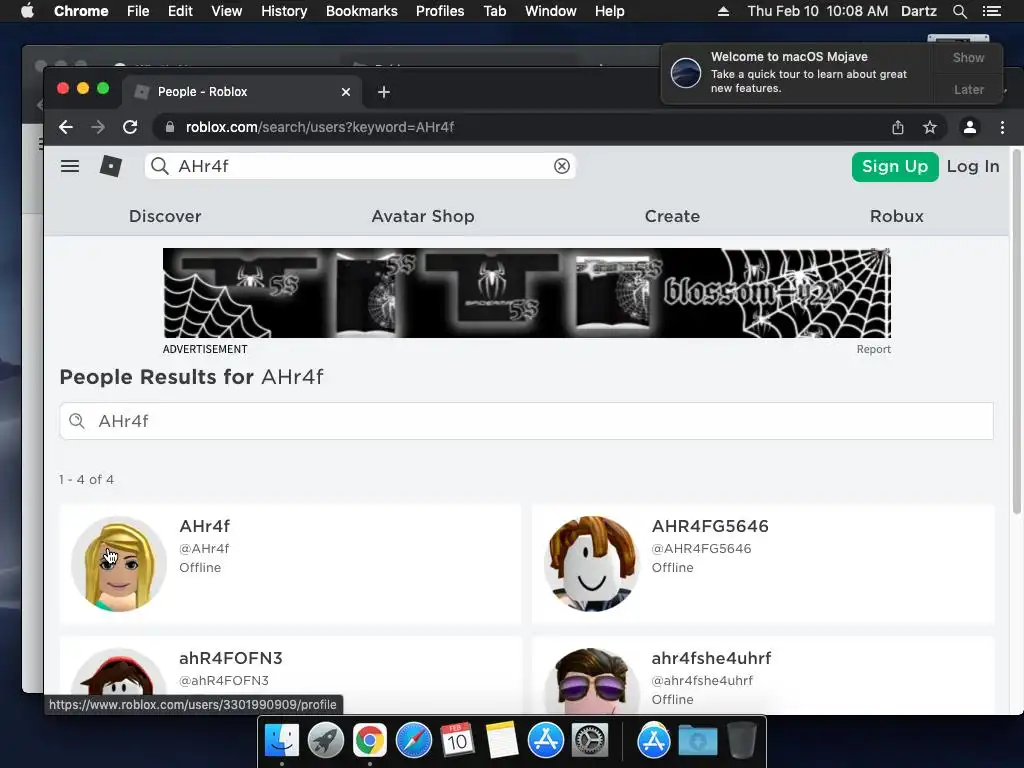Click the Log In link

tap(973, 167)
